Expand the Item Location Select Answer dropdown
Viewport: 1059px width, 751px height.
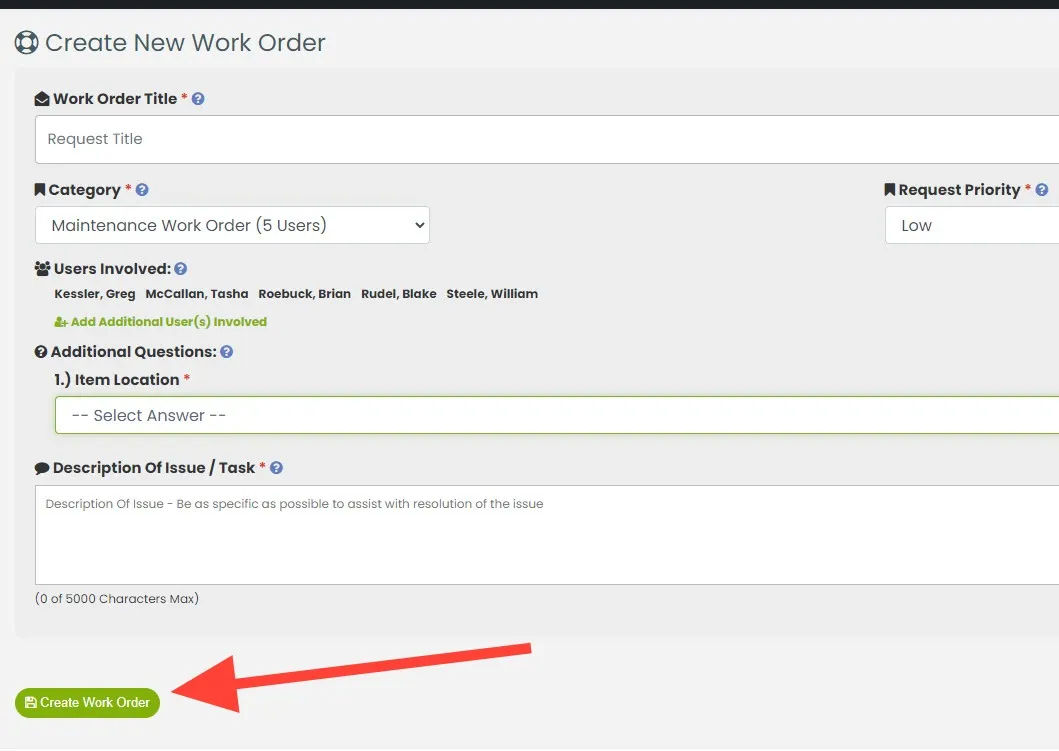click(557, 415)
